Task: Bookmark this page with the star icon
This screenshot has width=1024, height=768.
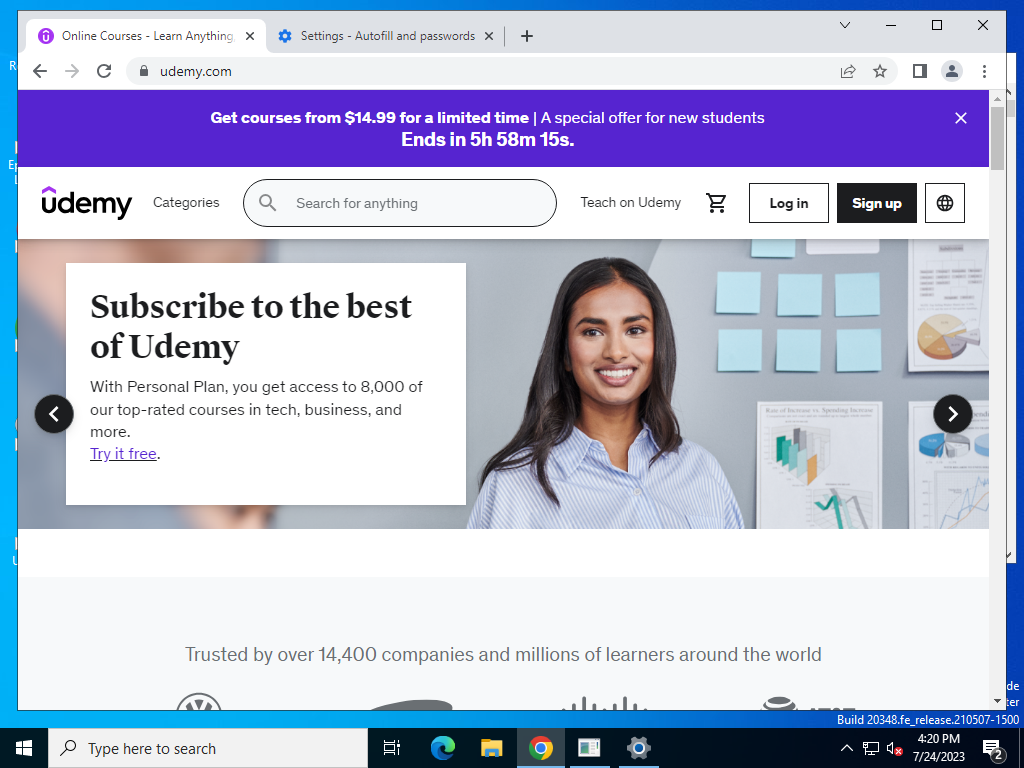Action: pyautogui.click(x=880, y=71)
